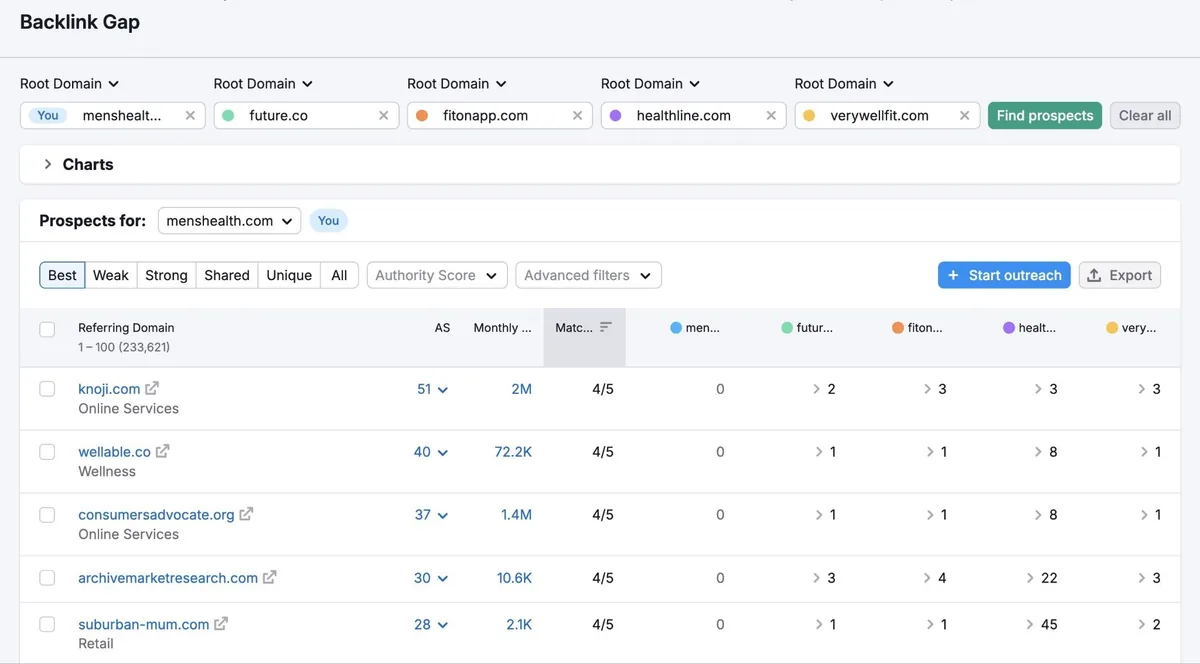
Task: Remove fitonapp.com from domain field
Action: click(577, 115)
